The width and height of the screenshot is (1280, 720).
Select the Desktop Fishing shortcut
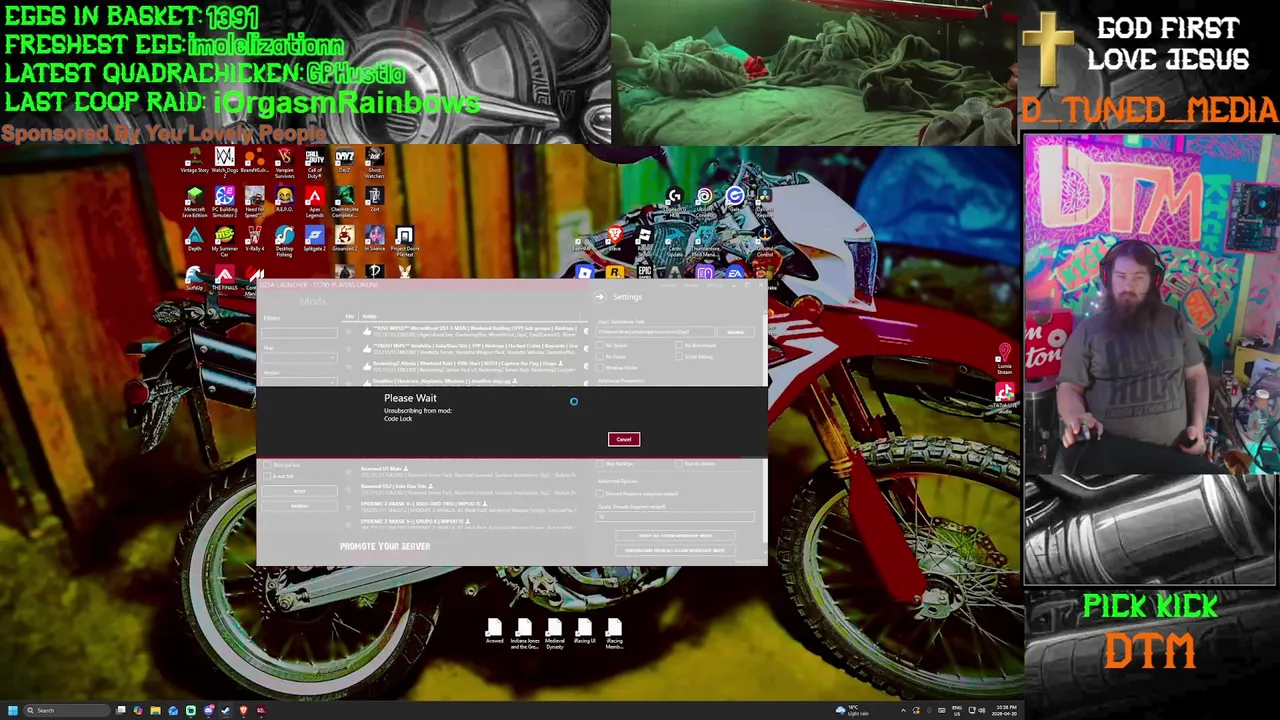point(285,239)
